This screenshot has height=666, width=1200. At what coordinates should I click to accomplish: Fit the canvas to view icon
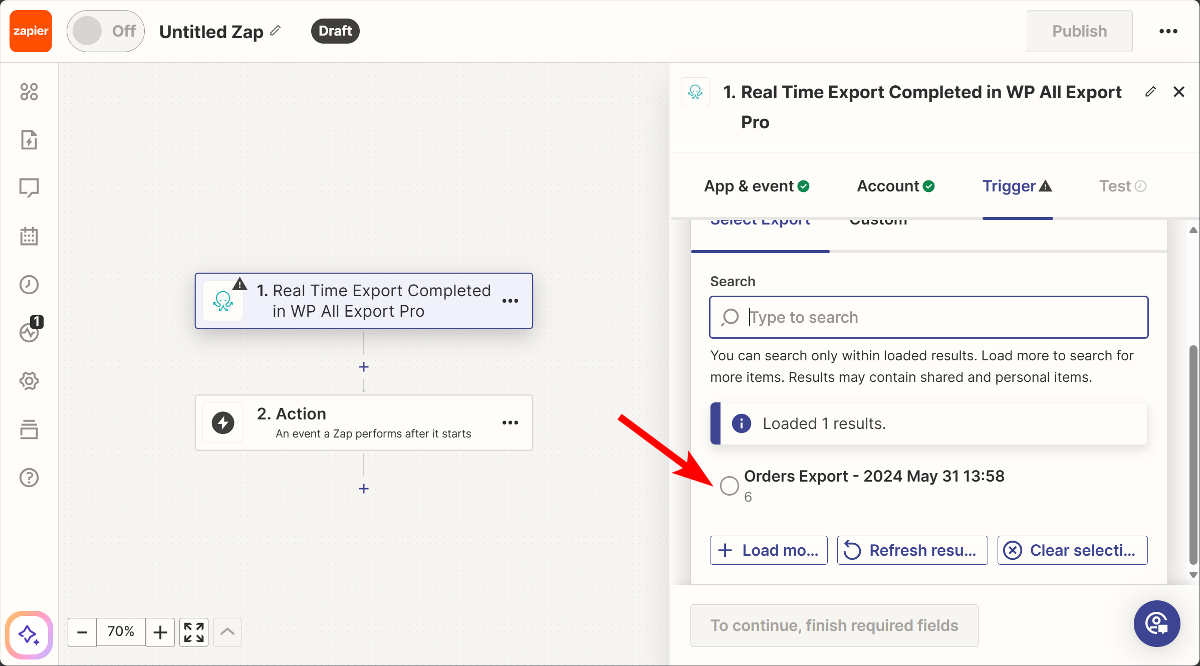click(x=194, y=632)
